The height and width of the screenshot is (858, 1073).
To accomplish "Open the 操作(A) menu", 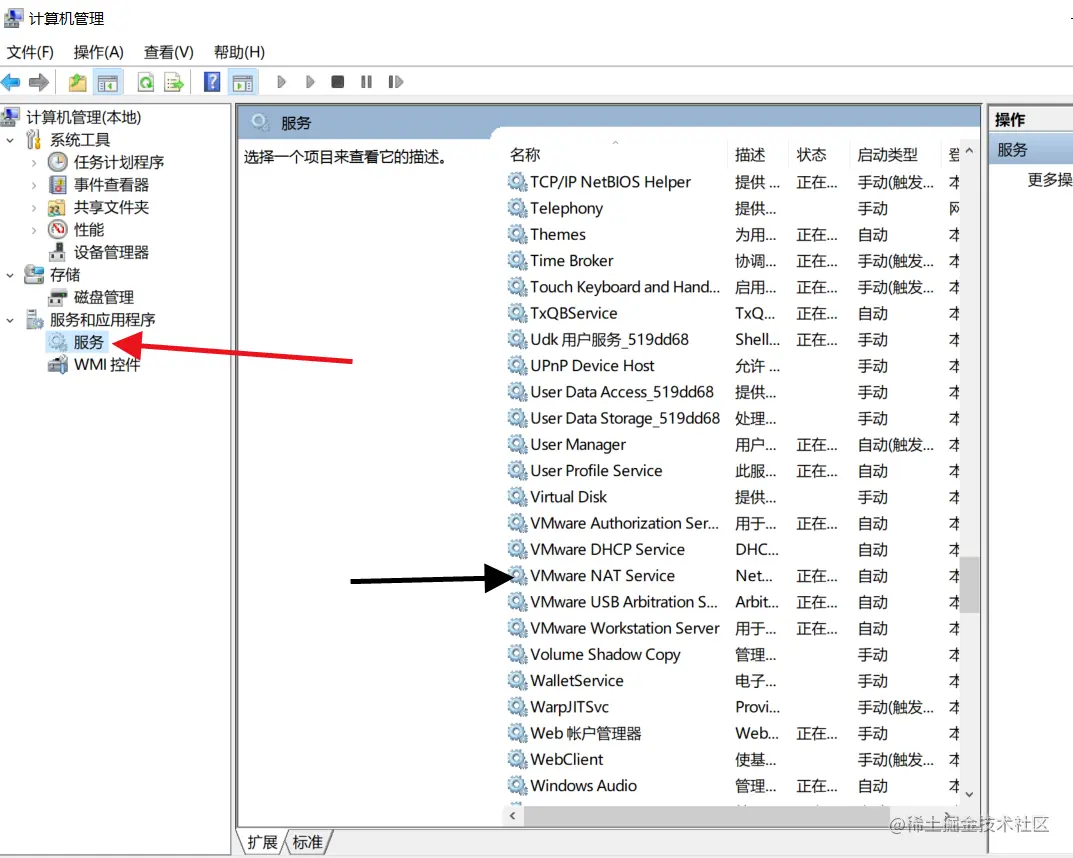I will tap(99, 52).
